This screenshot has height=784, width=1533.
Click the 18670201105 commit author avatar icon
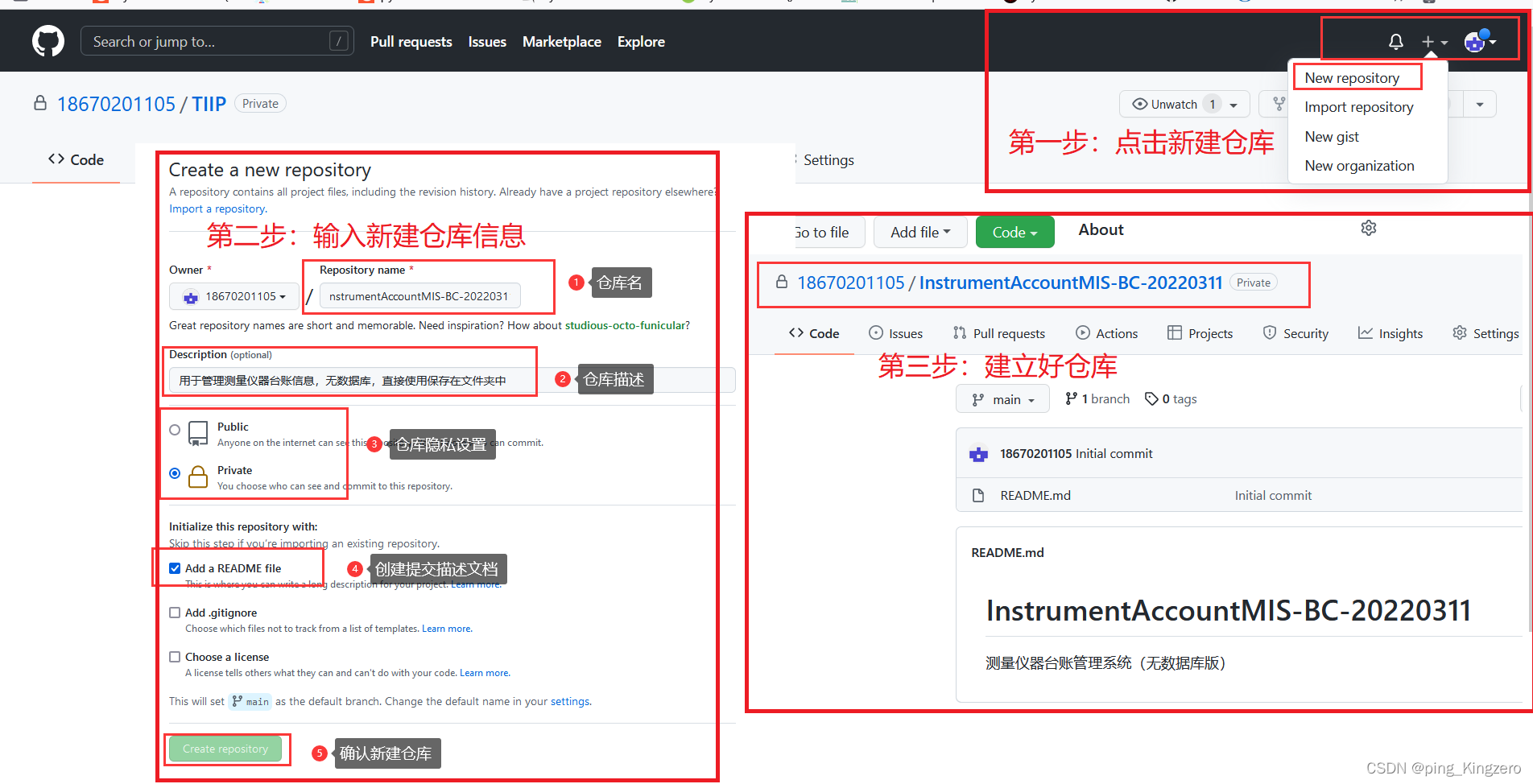coord(978,454)
